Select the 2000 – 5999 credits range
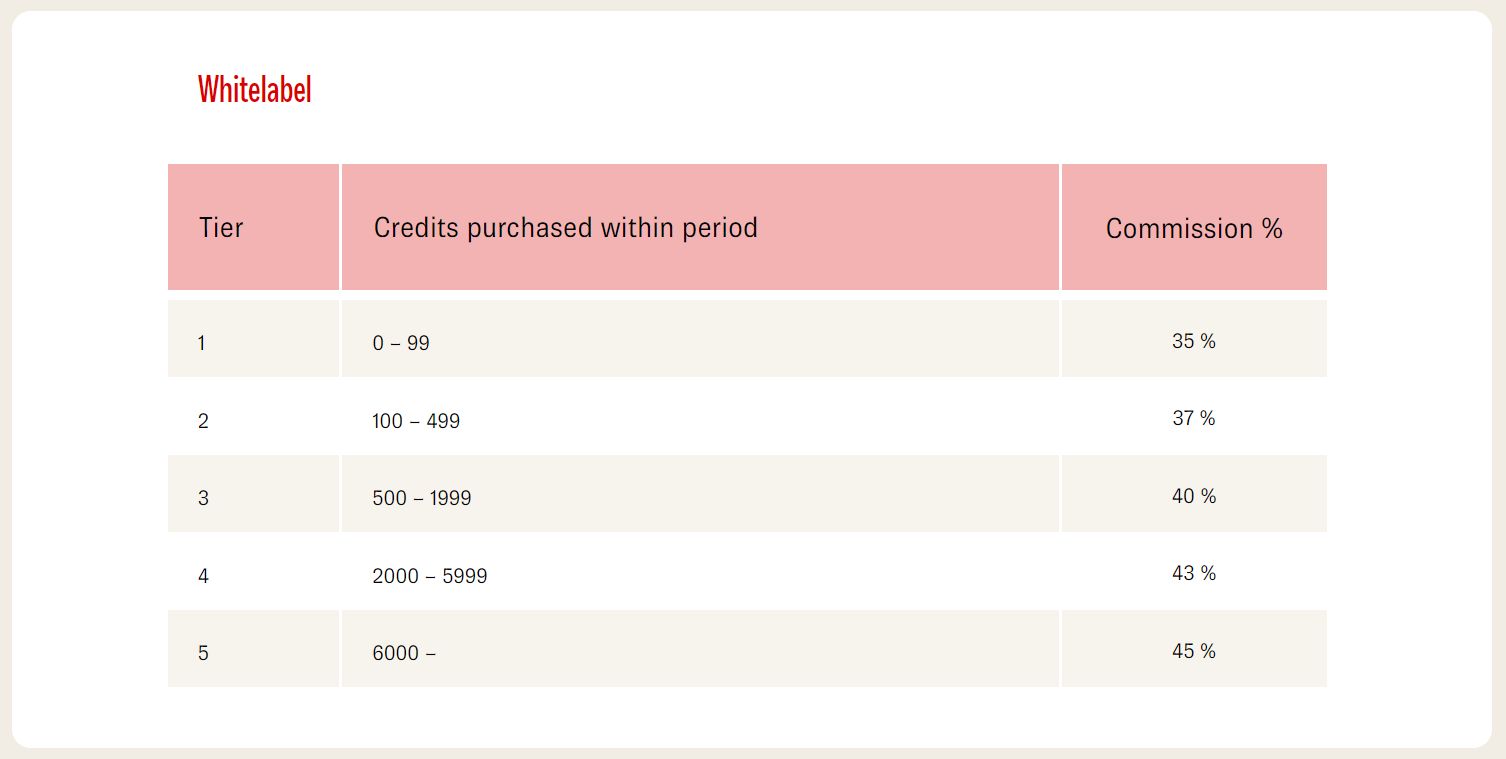The height and width of the screenshot is (759, 1506). [x=429, y=576]
